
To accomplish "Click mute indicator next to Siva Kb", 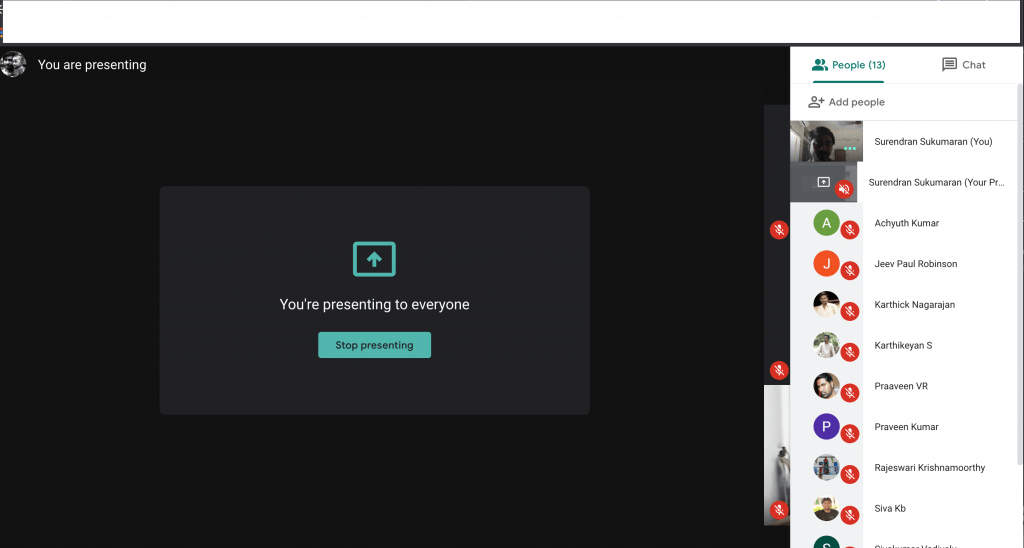I will pos(850,515).
